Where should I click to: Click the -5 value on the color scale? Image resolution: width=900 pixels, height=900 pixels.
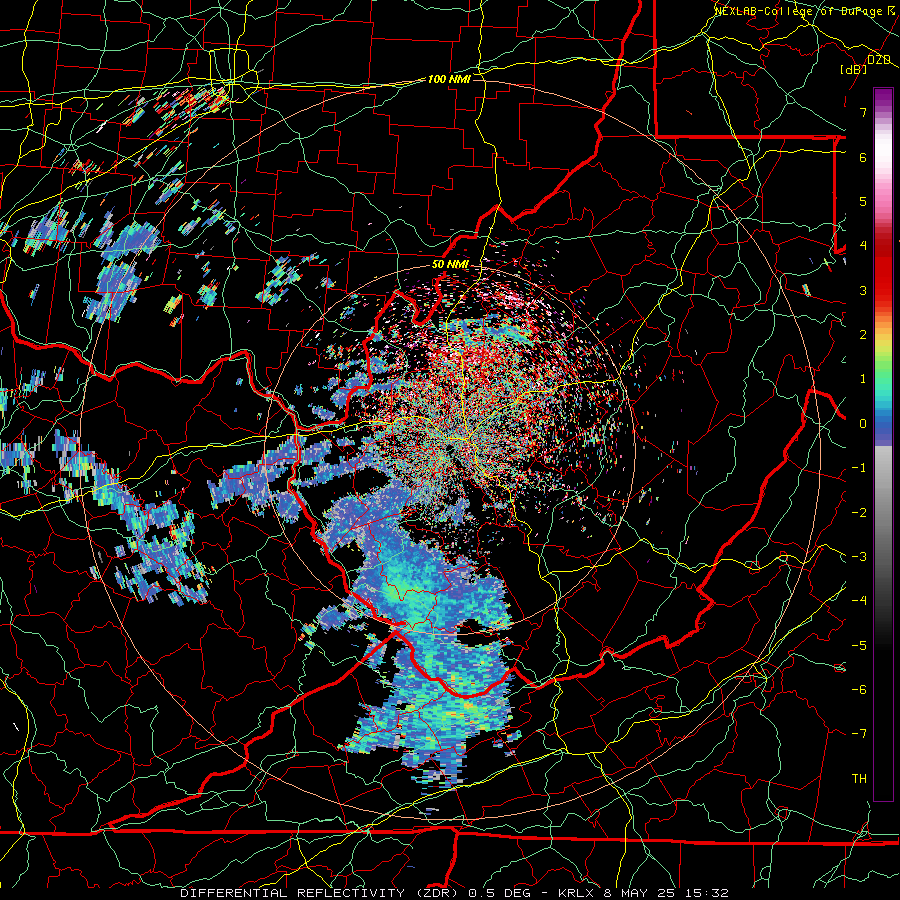[x=859, y=646]
